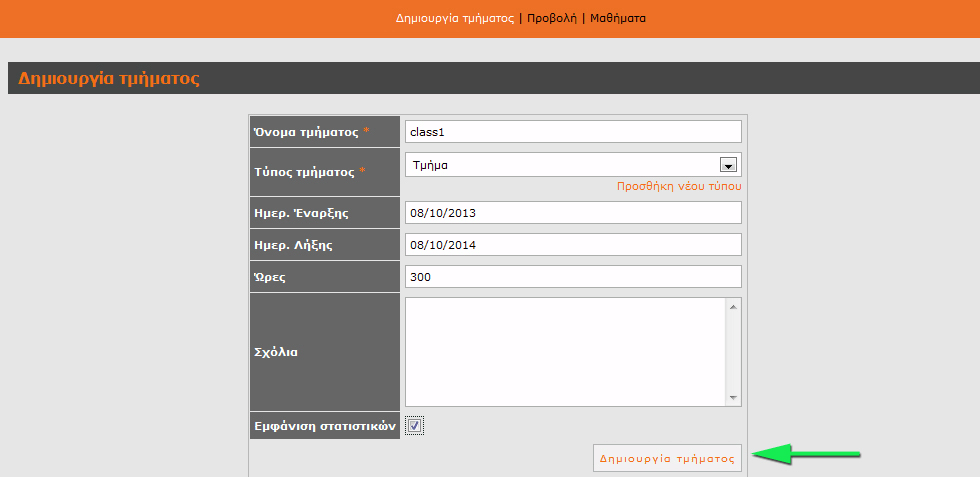
Task: Click the Δημιουργία τμήματος submit button
Action: [x=668, y=458]
